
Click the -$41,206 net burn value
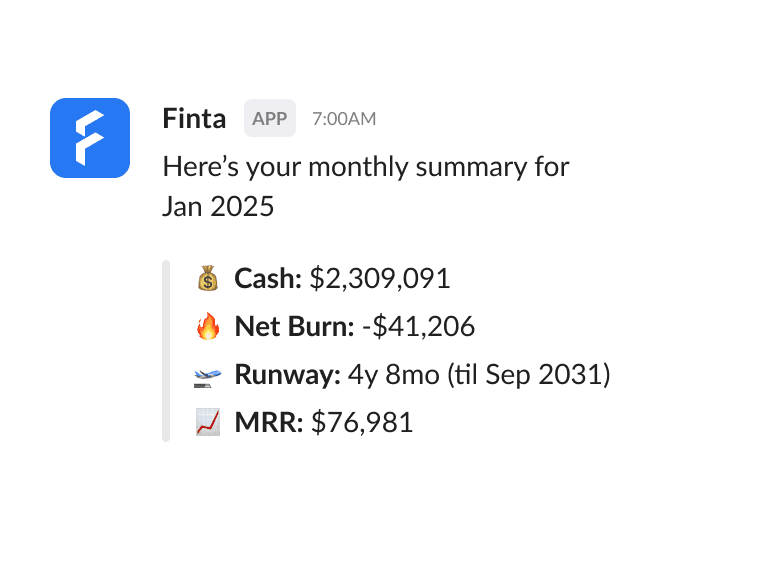point(418,326)
